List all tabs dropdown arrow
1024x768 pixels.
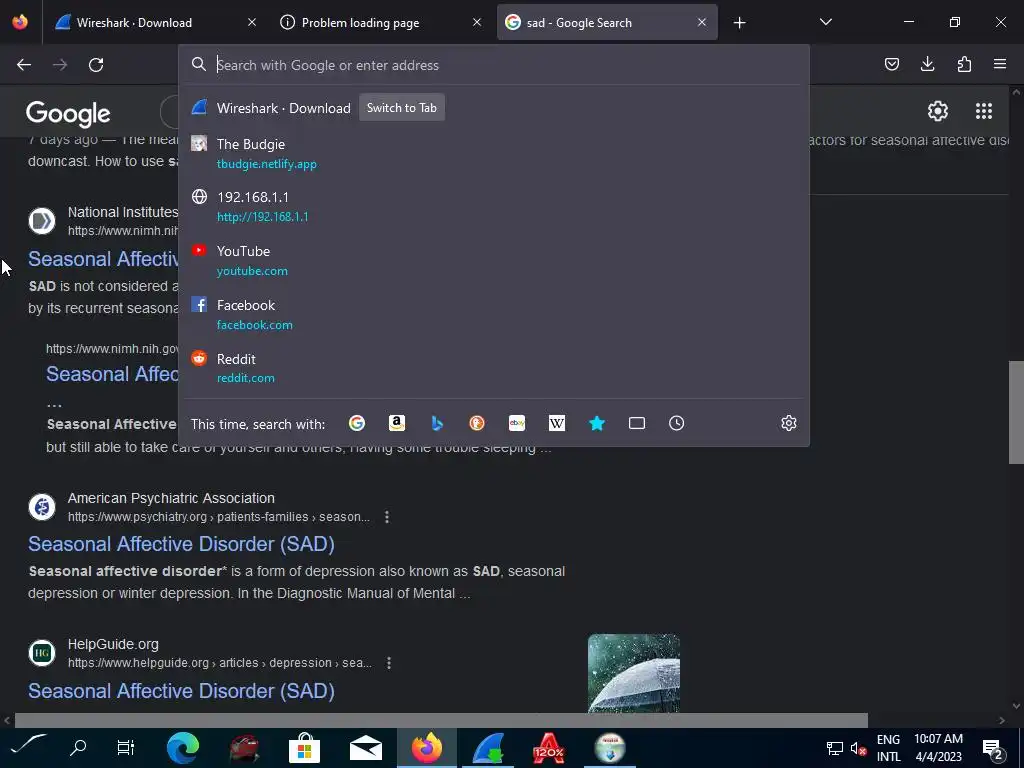coord(825,22)
